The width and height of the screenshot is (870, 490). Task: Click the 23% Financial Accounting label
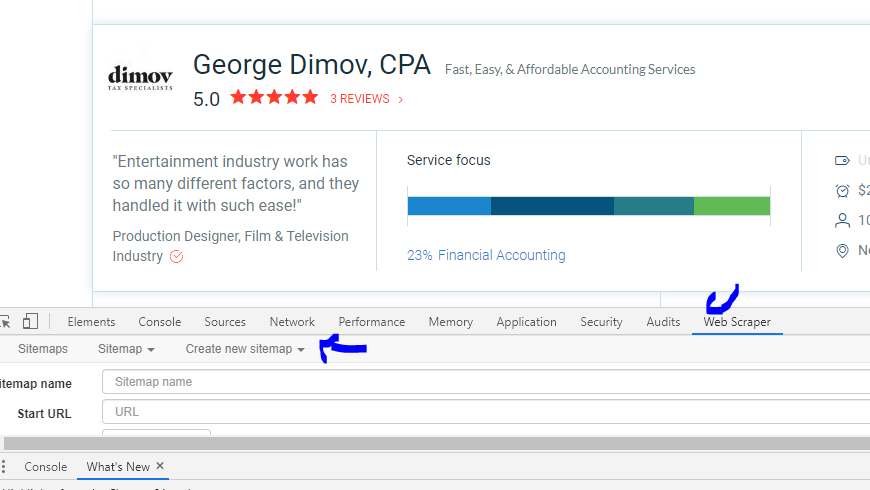pos(486,255)
